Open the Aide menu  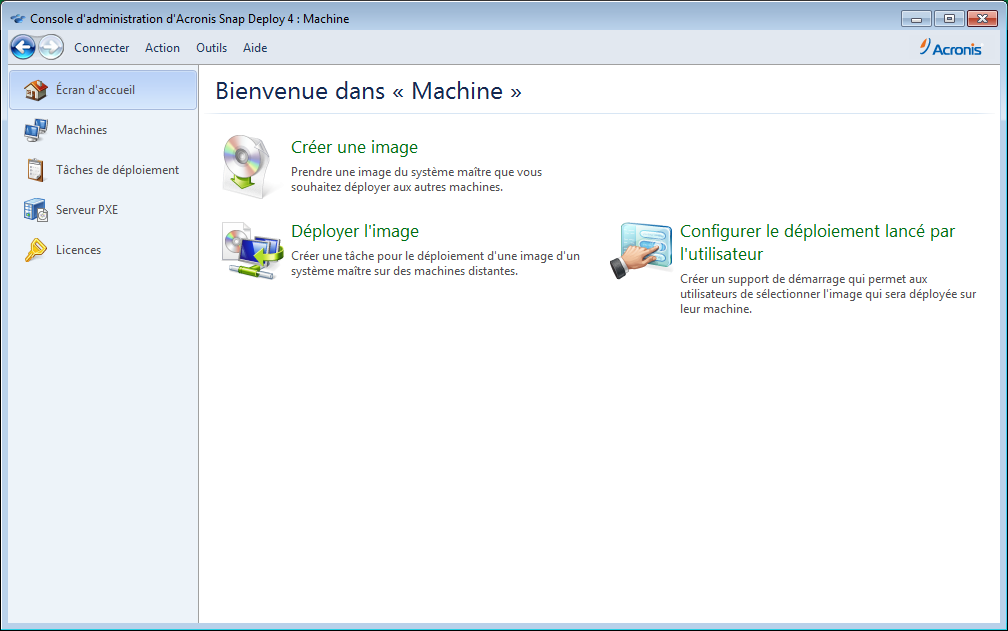click(255, 48)
